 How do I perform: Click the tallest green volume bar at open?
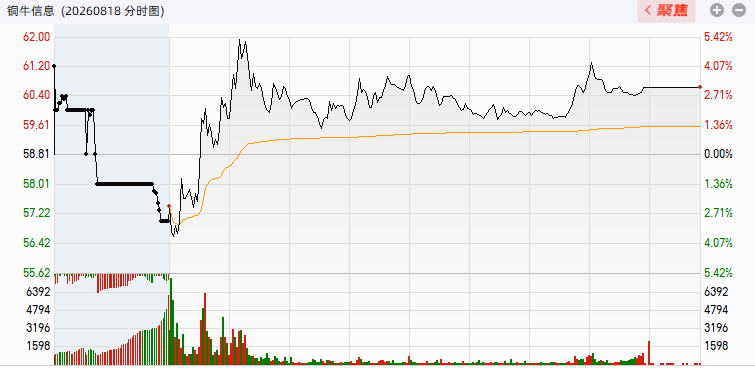pos(171,321)
